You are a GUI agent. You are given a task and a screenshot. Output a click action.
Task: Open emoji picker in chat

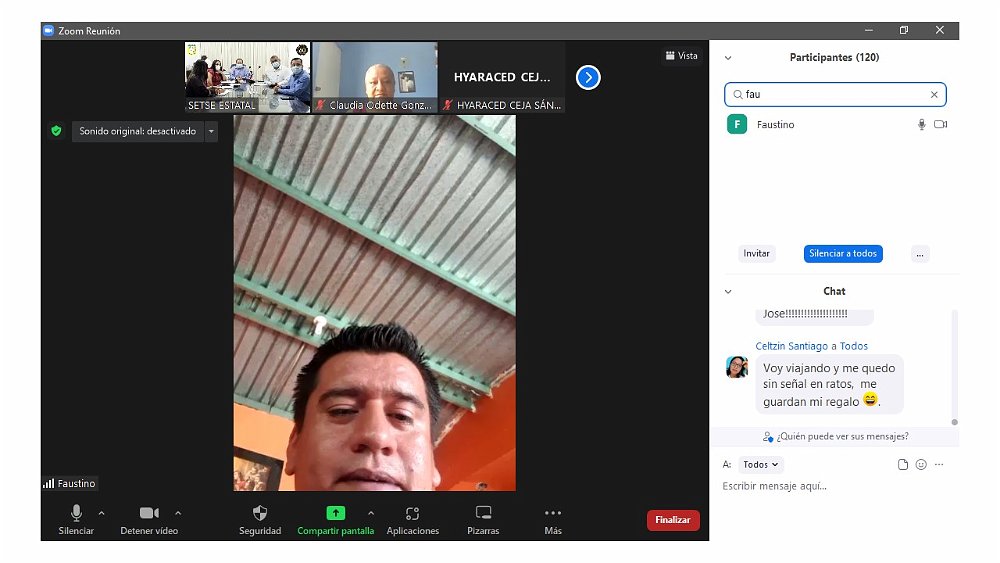point(921,465)
